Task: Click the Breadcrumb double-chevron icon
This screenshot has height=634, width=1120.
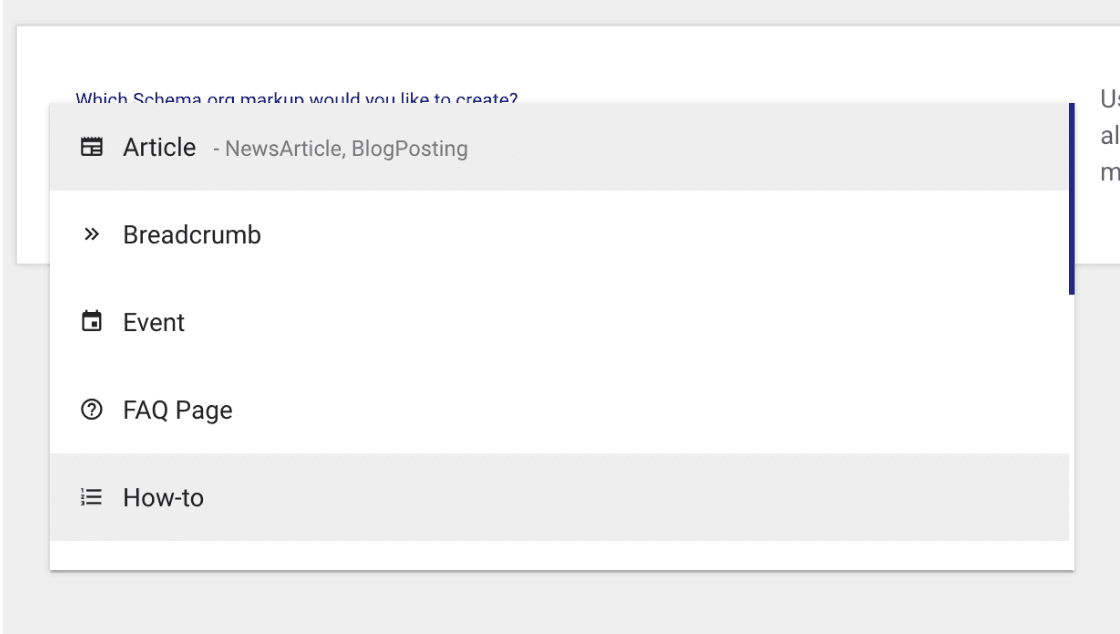Action: 92,235
